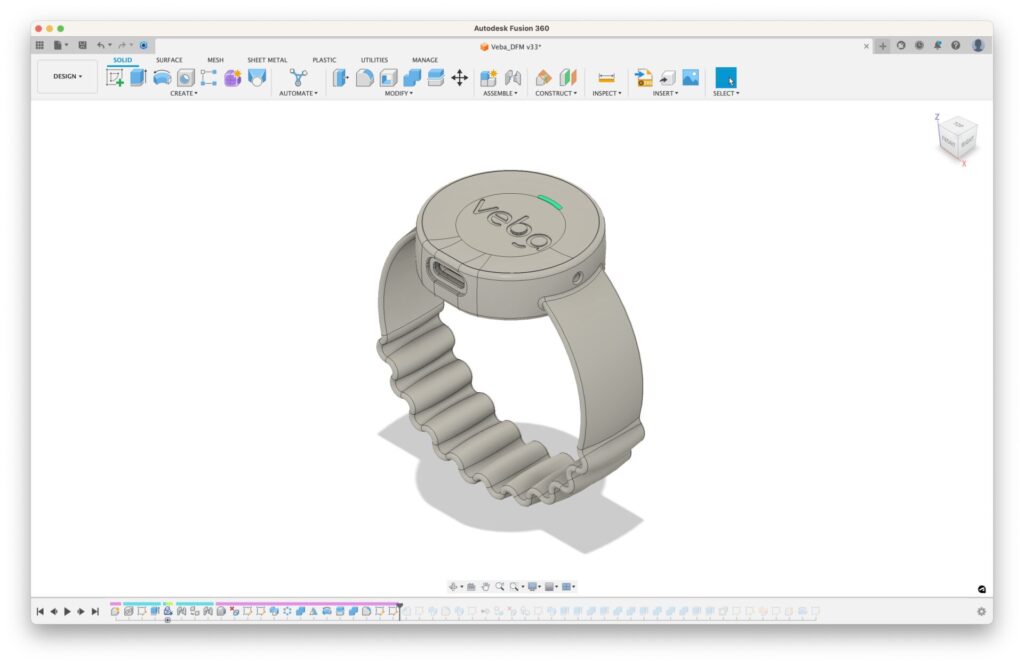The height and width of the screenshot is (665, 1024).
Task: Switch to the SOLID tab
Action: [122, 59]
